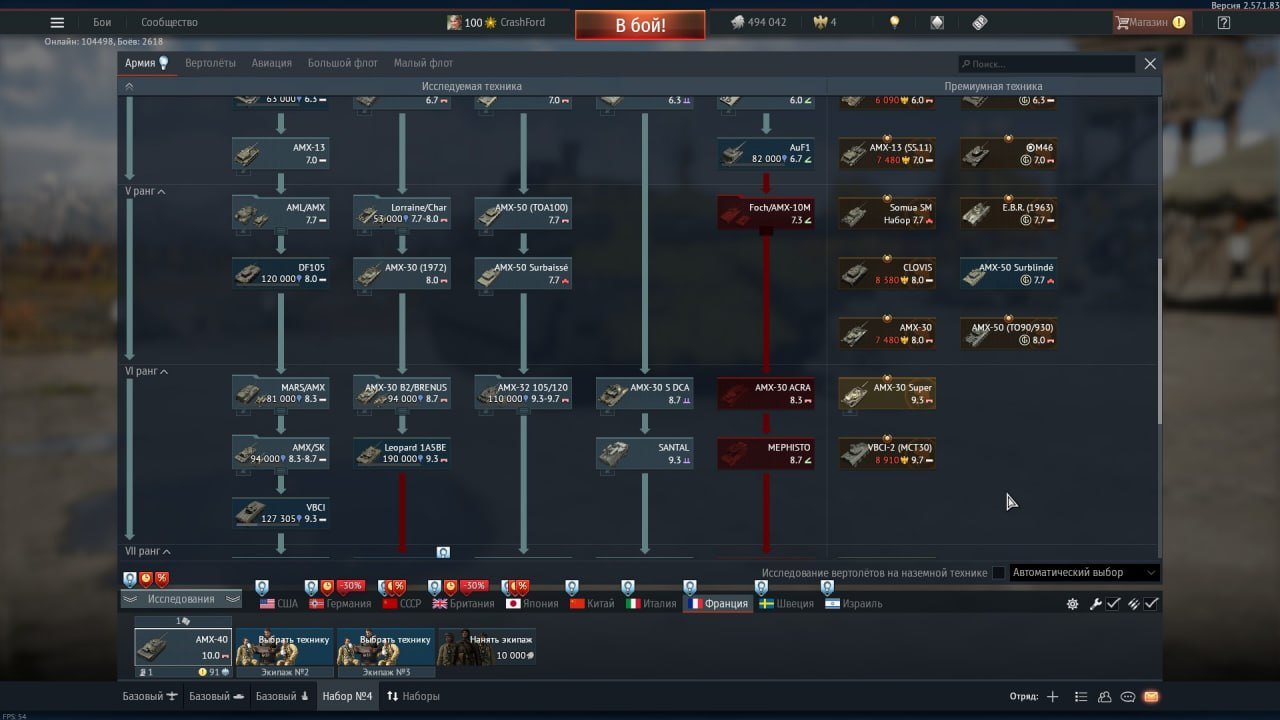Screen dimensions: 1280x720
Task: Close the research tree window
Action: (1150, 63)
